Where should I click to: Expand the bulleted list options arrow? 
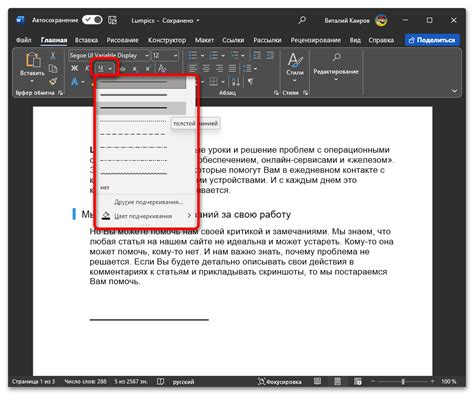tap(202, 56)
